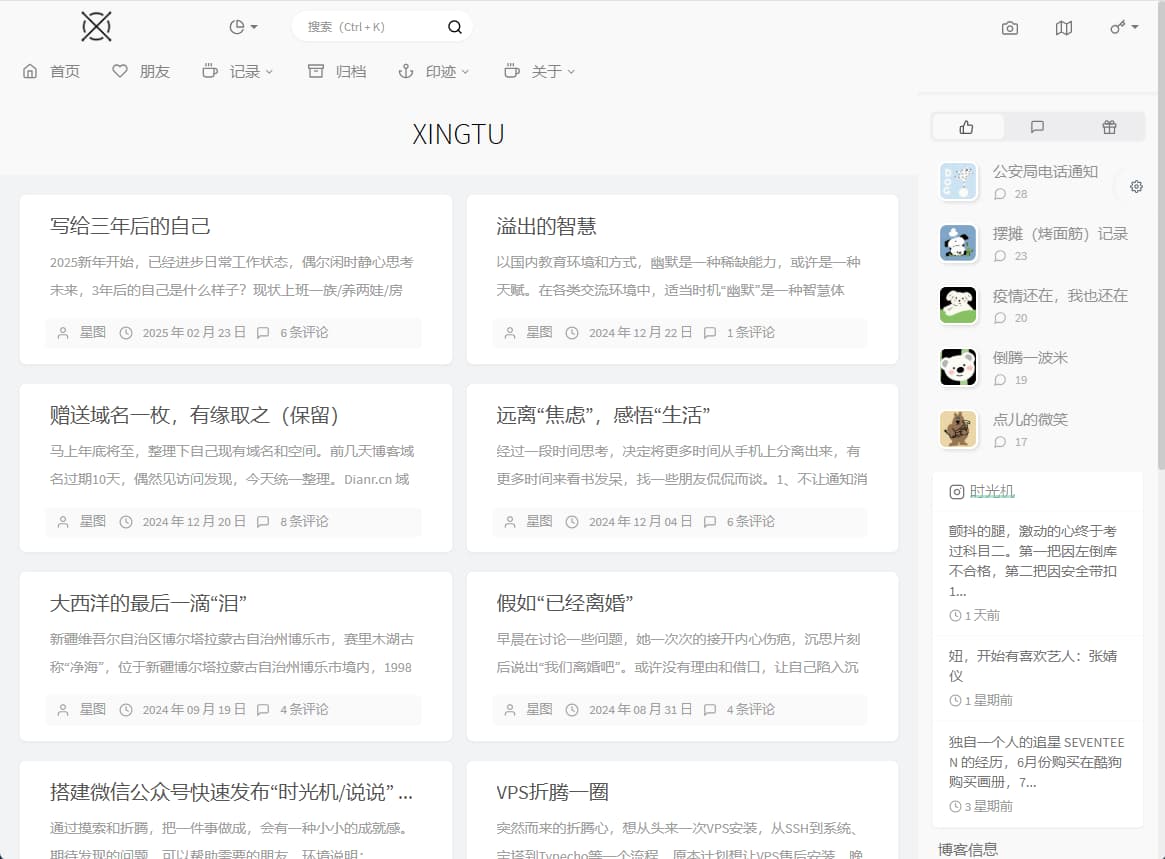The height and width of the screenshot is (859, 1165).
Task: Switch to the gift tab in the sidebar
Action: point(1108,126)
